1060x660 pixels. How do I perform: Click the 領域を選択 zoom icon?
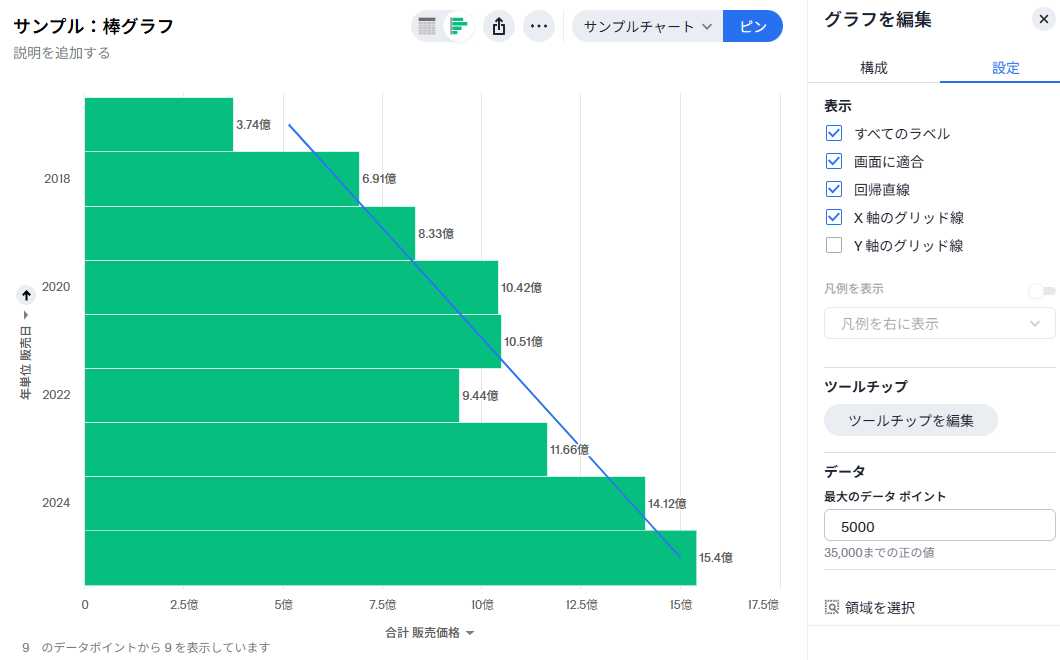(x=832, y=607)
